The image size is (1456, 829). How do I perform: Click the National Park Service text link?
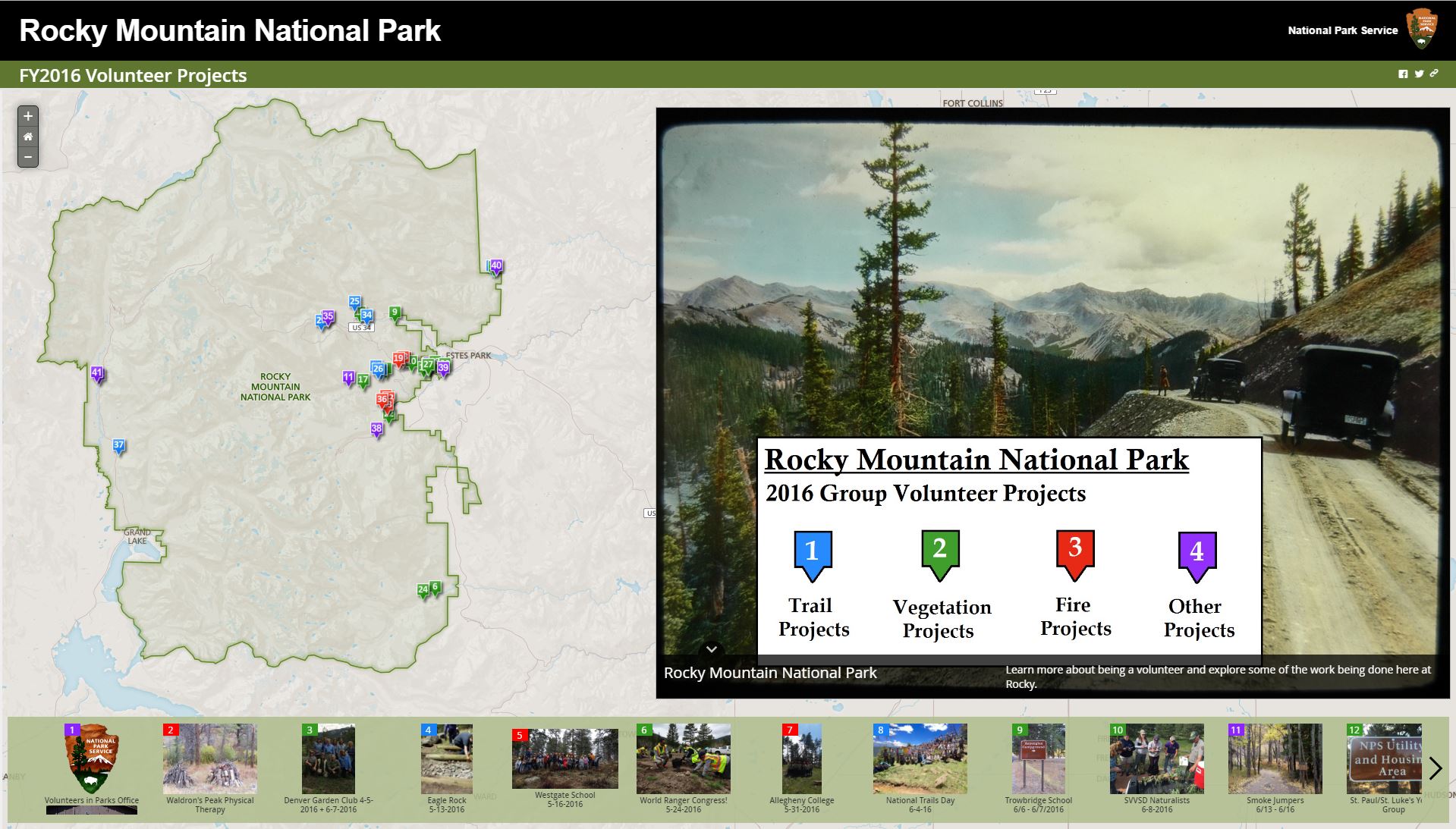1342,30
